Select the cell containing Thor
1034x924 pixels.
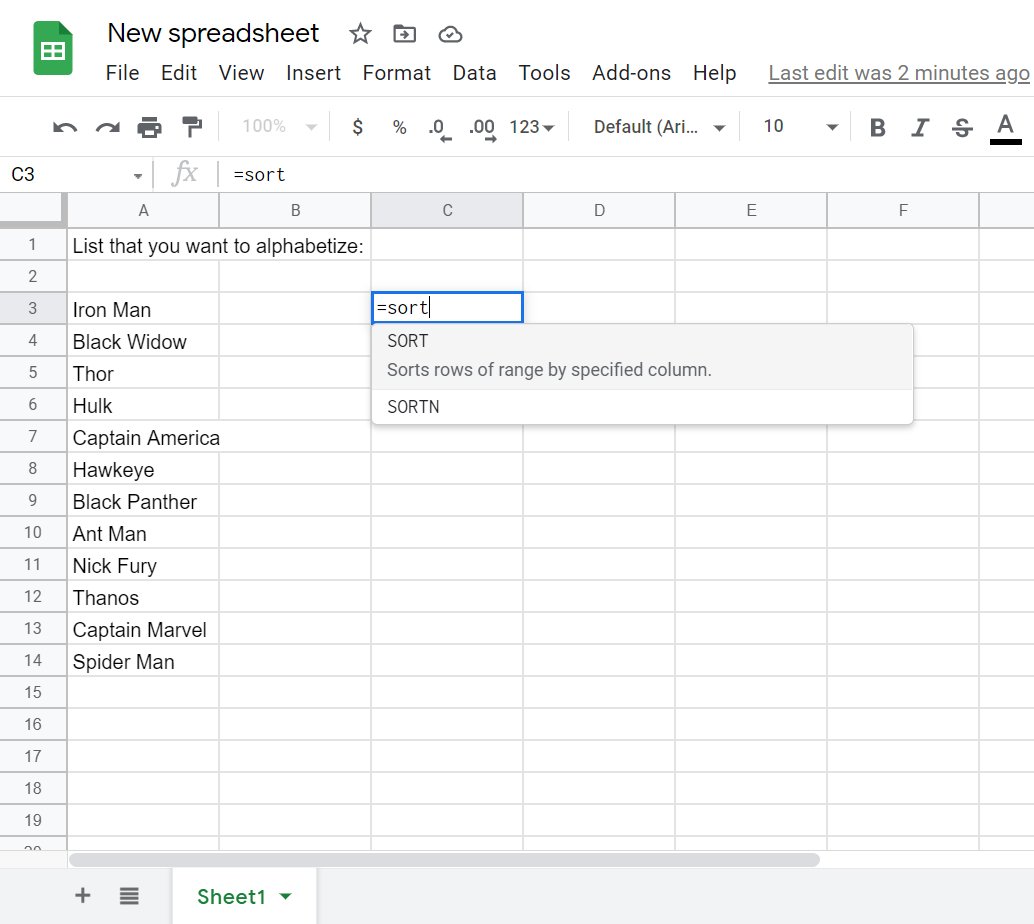pyautogui.click(x=143, y=373)
